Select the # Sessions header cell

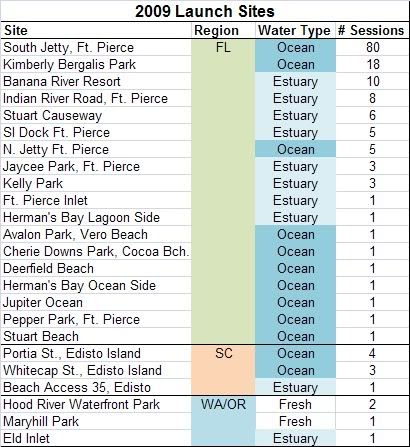tap(372, 30)
